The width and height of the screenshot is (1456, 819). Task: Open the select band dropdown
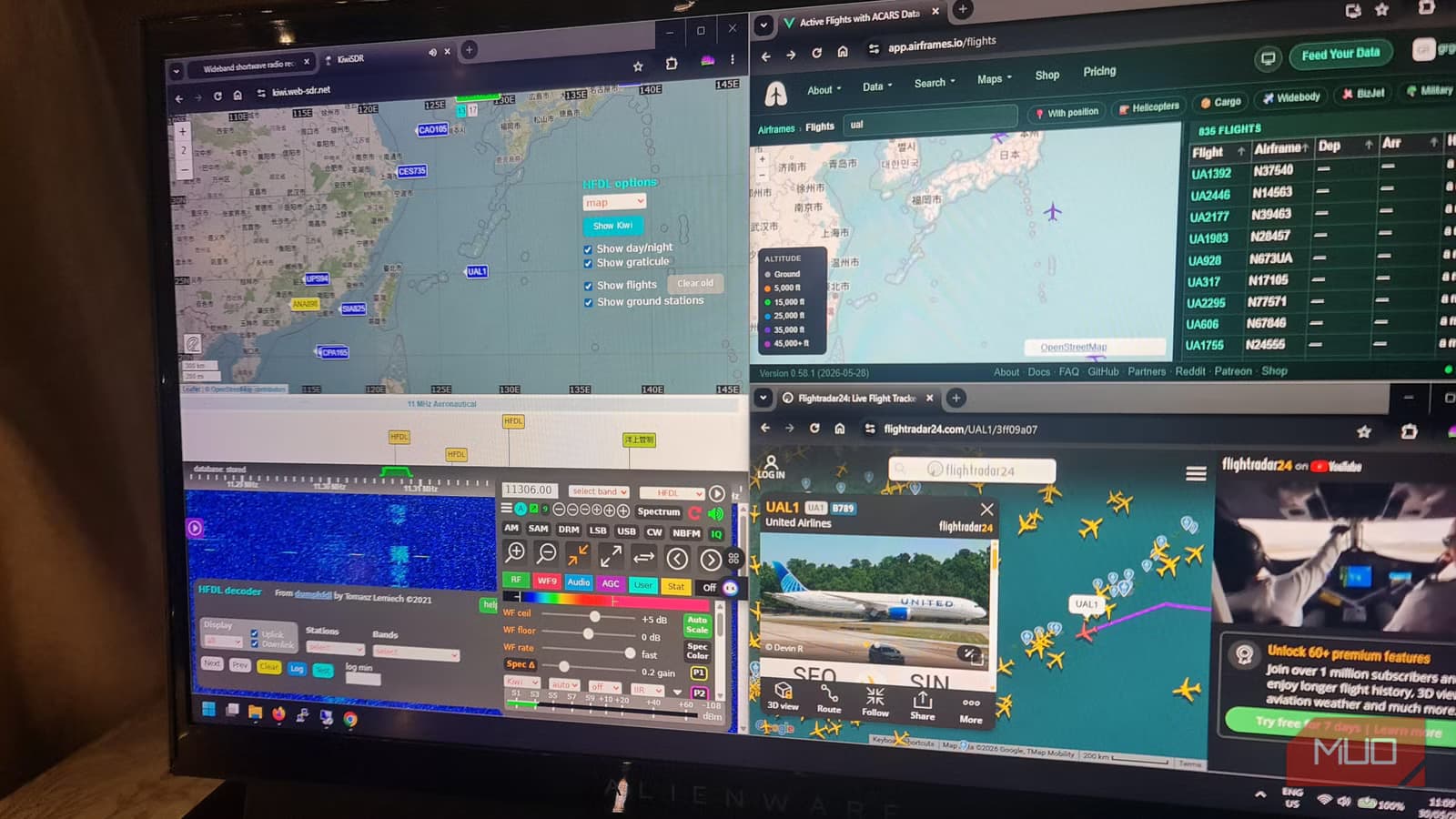(x=599, y=491)
